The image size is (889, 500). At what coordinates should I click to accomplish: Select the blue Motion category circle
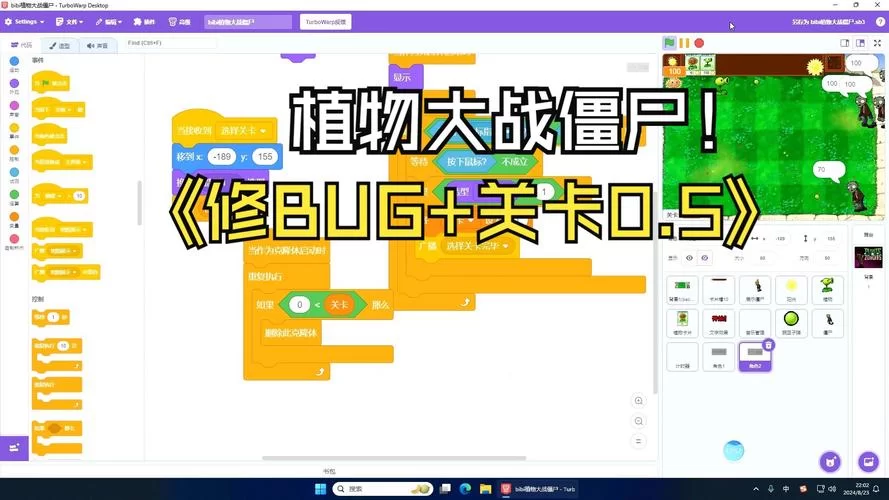[x=14, y=61]
